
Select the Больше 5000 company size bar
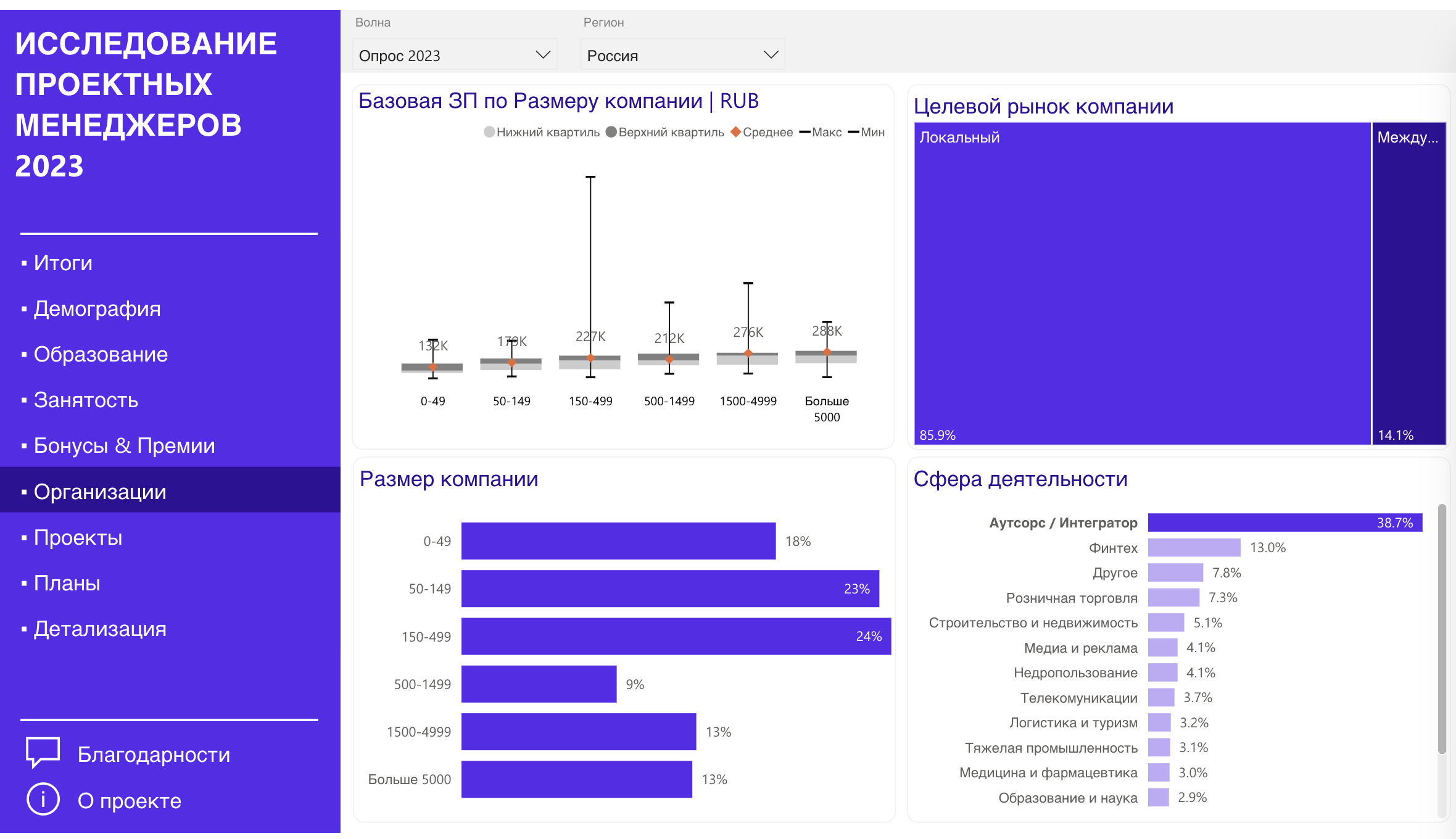point(577,779)
